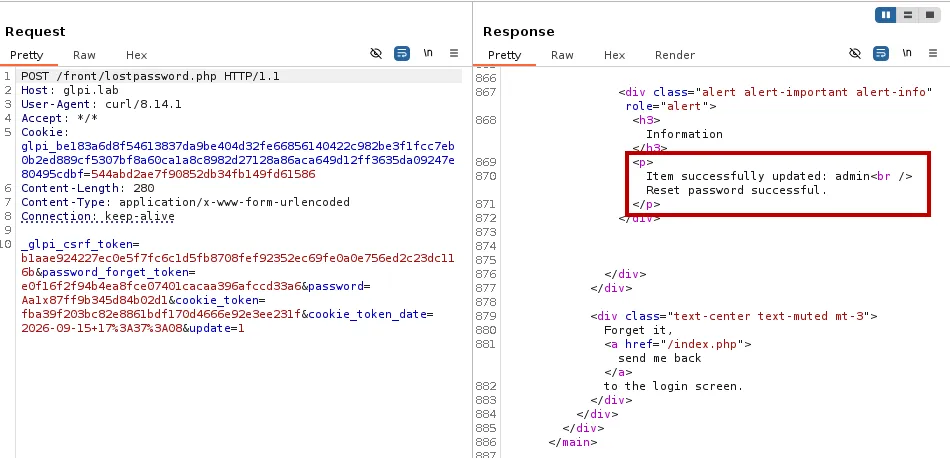Screen dimensions: 950x458
Task: Click 'to the login screen.' text
Action: tap(673, 385)
